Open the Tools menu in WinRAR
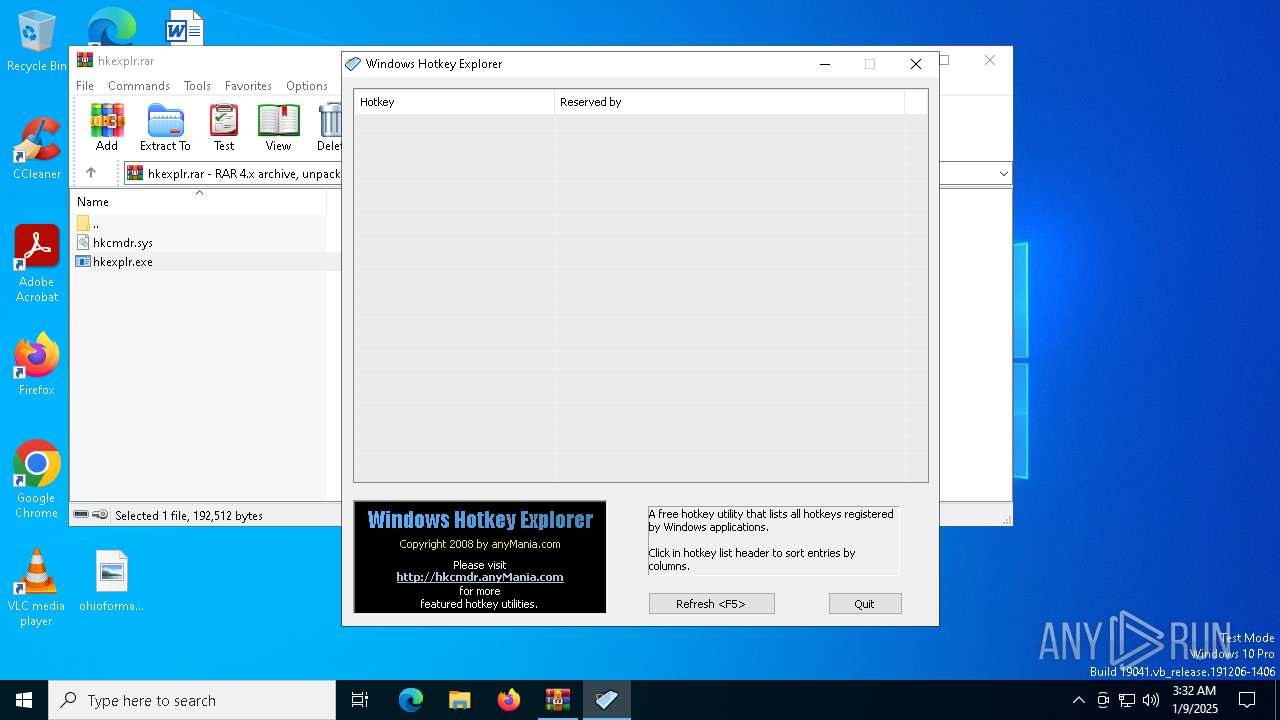The image size is (1280, 720). pyautogui.click(x=197, y=86)
